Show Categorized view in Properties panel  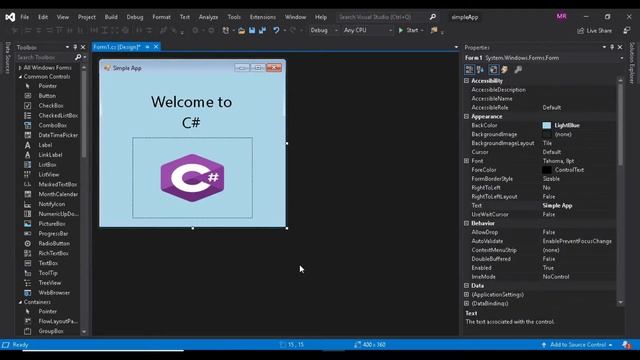coord(469,70)
